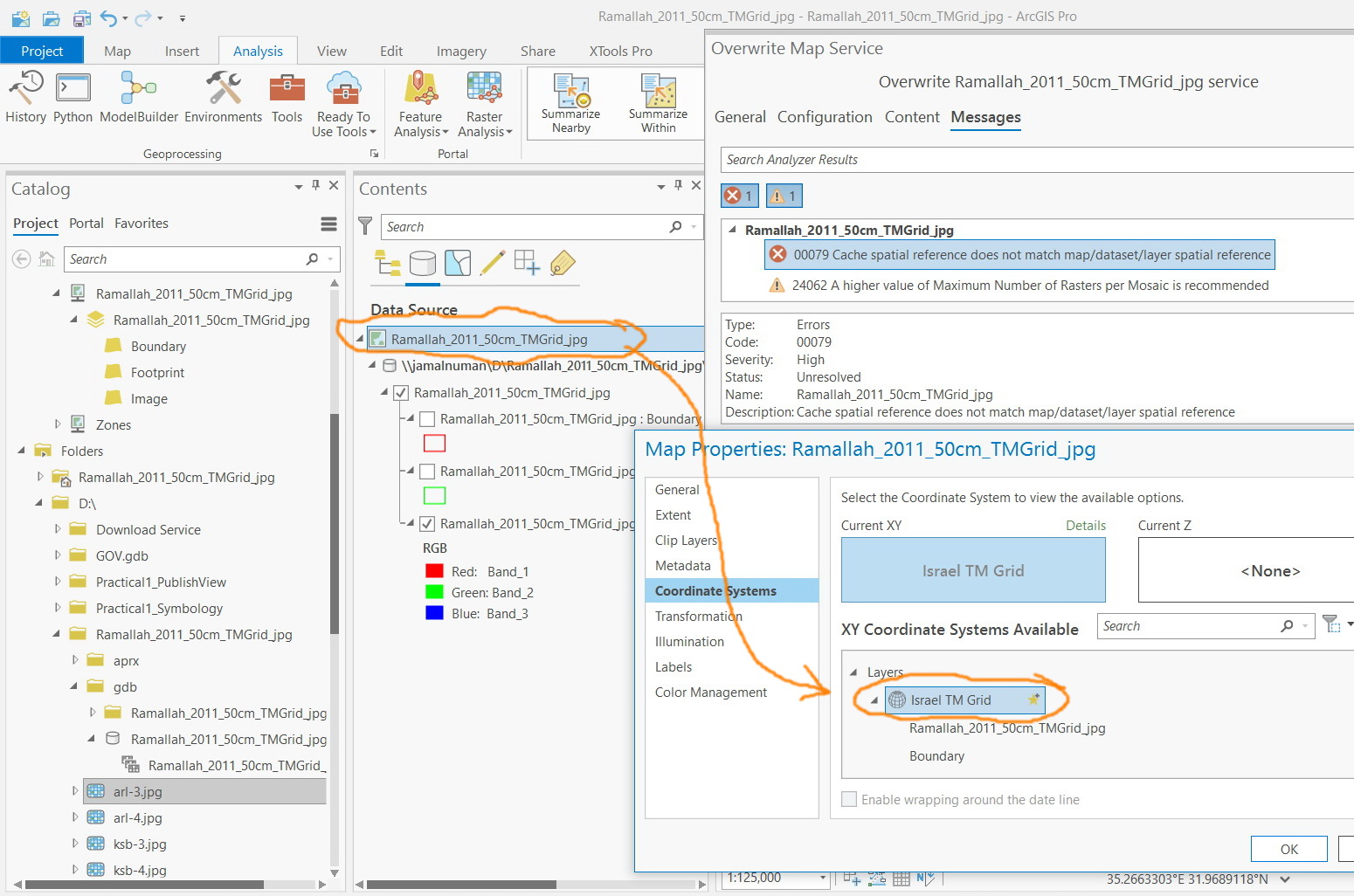
Task: Open the geoprocessing History pane
Action: coord(25,98)
